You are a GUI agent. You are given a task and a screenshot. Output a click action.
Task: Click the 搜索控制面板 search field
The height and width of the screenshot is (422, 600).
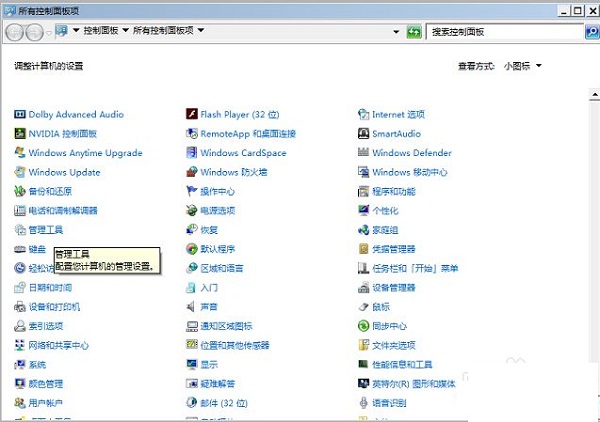coord(505,32)
